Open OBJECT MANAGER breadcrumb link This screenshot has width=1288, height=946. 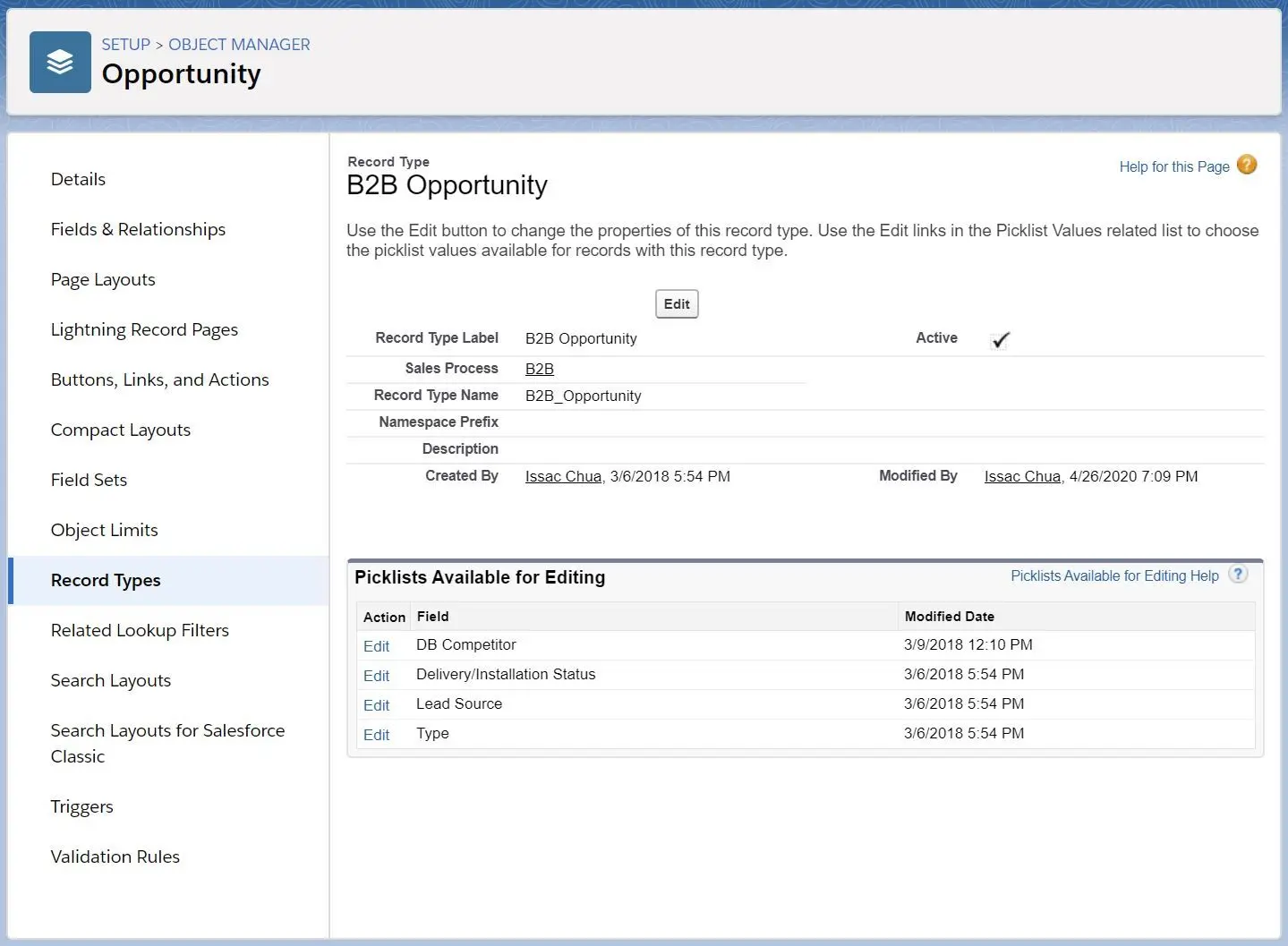pos(239,45)
